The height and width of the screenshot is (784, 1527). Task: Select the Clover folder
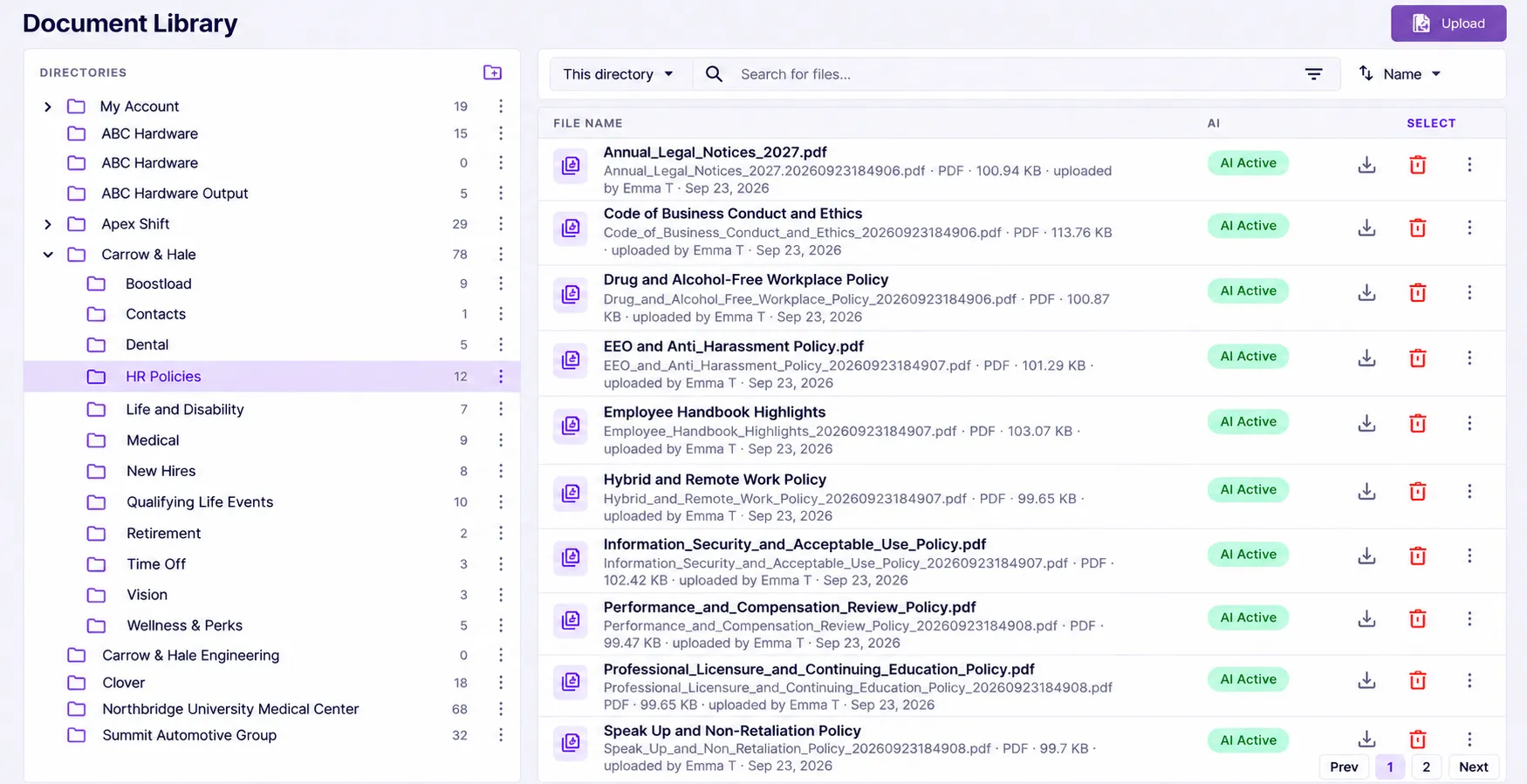tap(123, 683)
